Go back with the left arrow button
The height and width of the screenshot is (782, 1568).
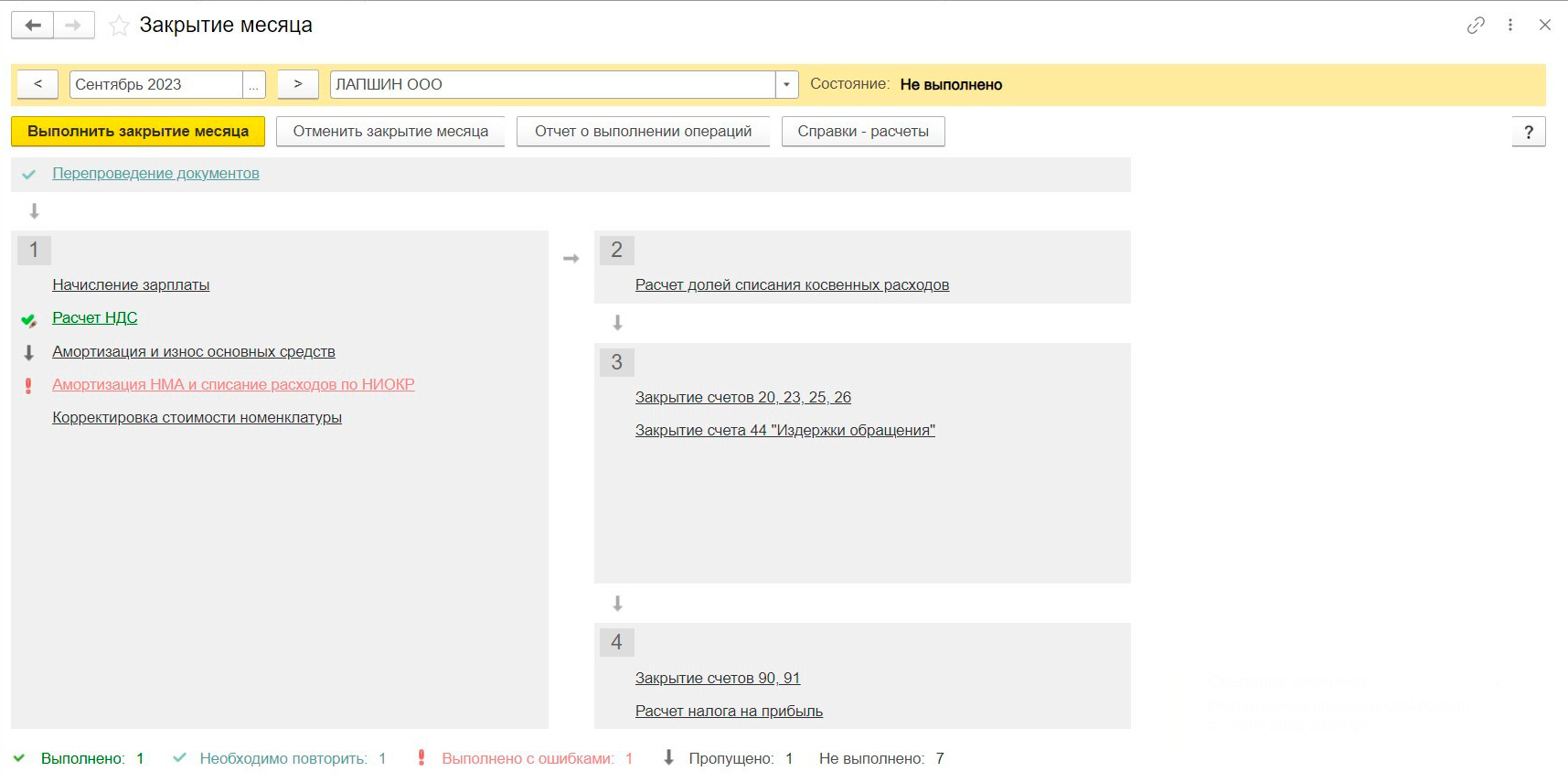pos(33,26)
